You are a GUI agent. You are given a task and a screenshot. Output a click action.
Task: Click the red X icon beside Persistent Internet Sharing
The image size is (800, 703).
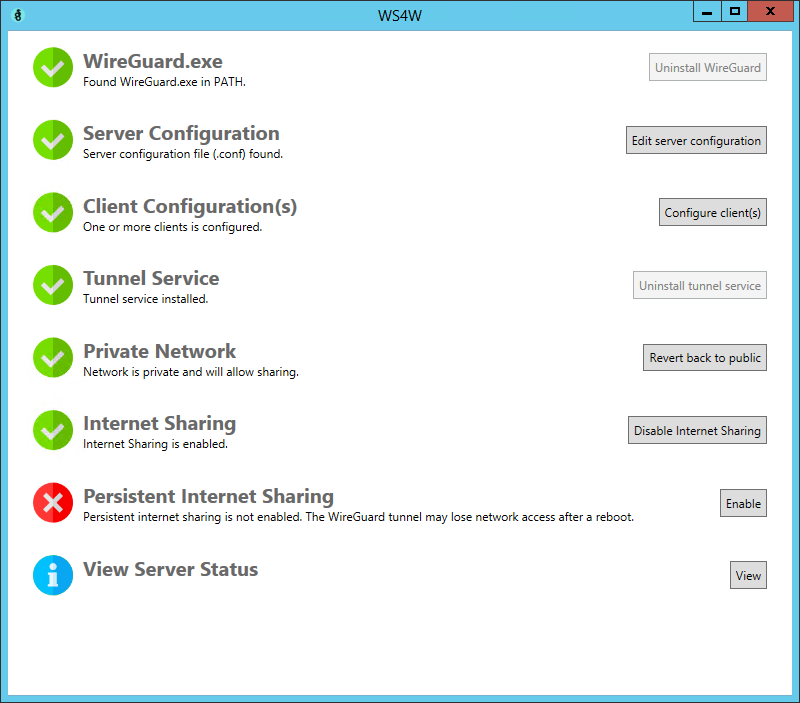tap(53, 503)
